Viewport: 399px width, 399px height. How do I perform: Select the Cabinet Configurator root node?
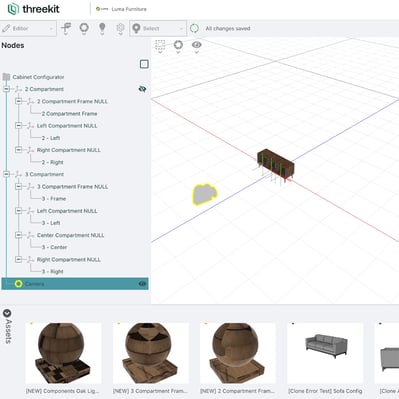click(x=38, y=77)
